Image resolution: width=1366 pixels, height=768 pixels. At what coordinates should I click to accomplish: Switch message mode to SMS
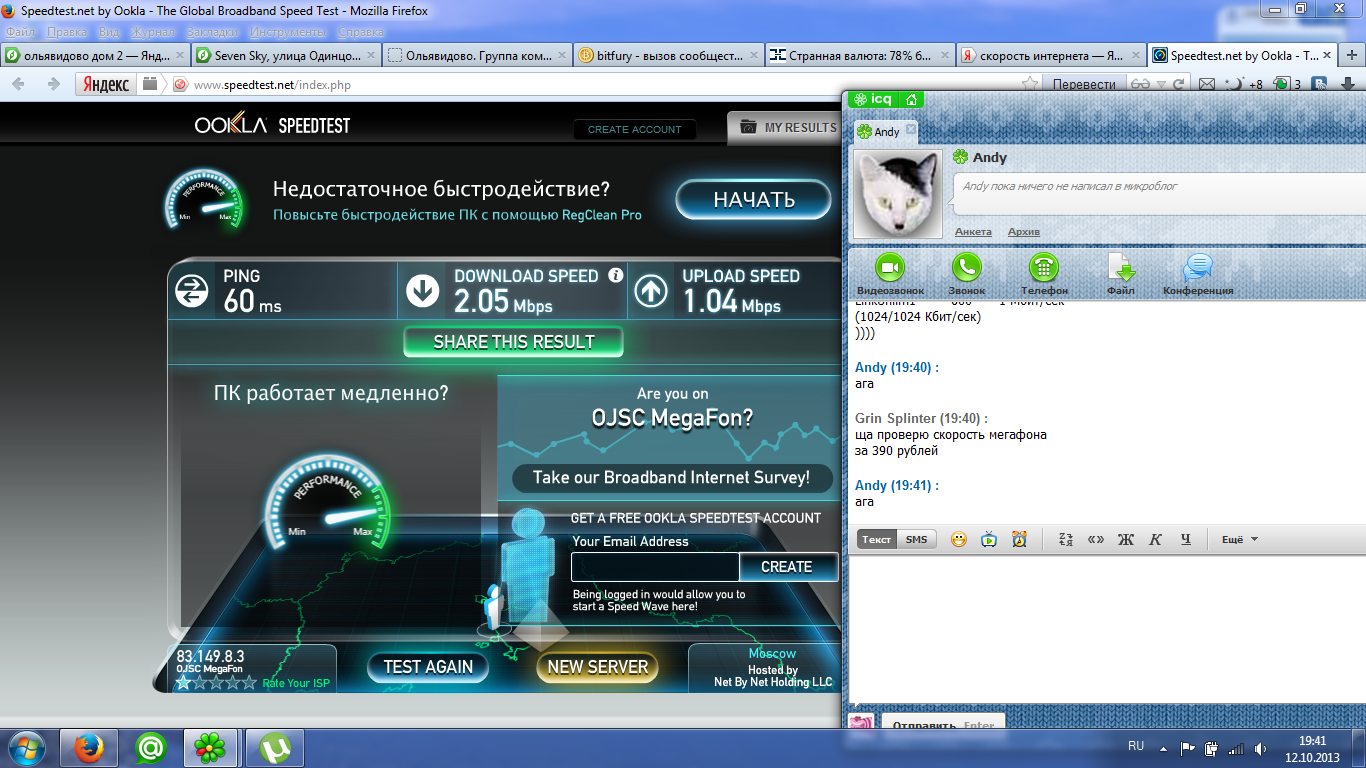click(916, 540)
